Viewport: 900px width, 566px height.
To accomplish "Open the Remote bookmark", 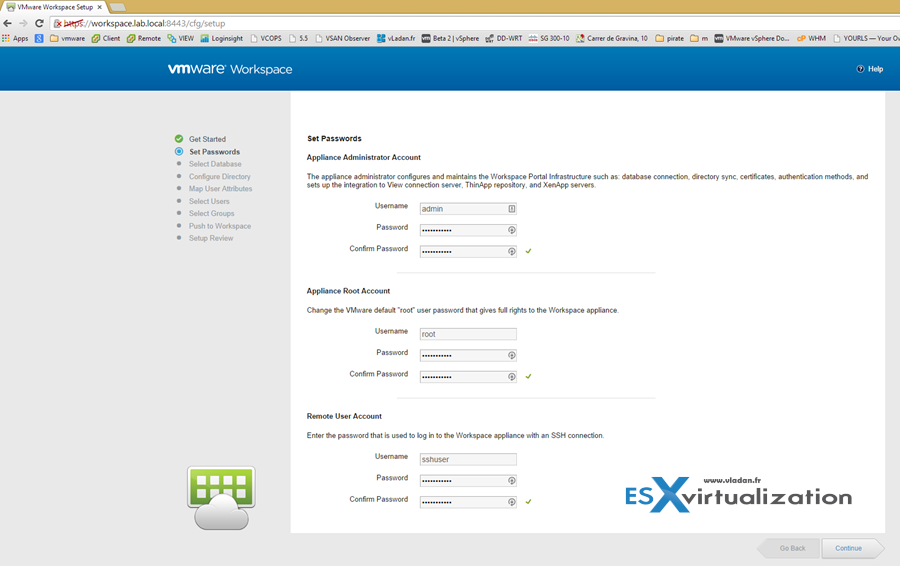I will click(144, 38).
